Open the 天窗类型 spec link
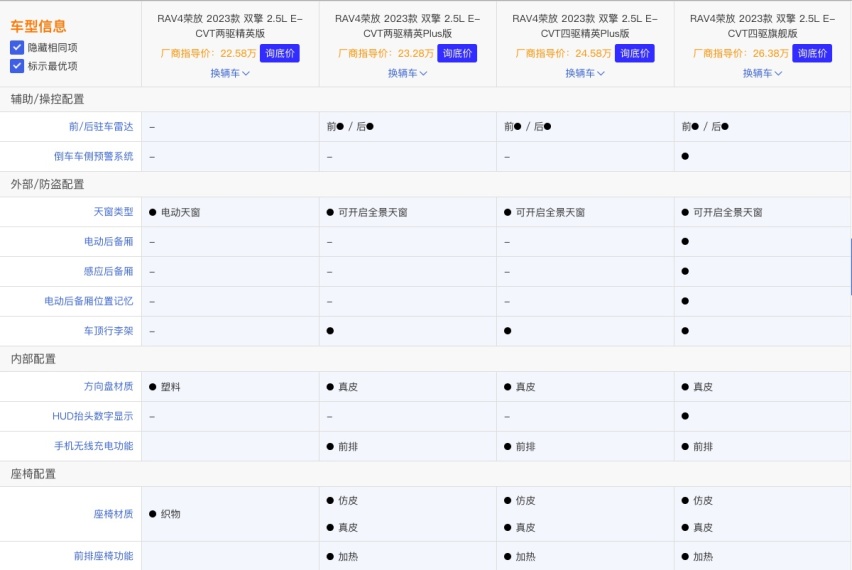This screenshot has height=570, width=852. click(x=113, y=212)
